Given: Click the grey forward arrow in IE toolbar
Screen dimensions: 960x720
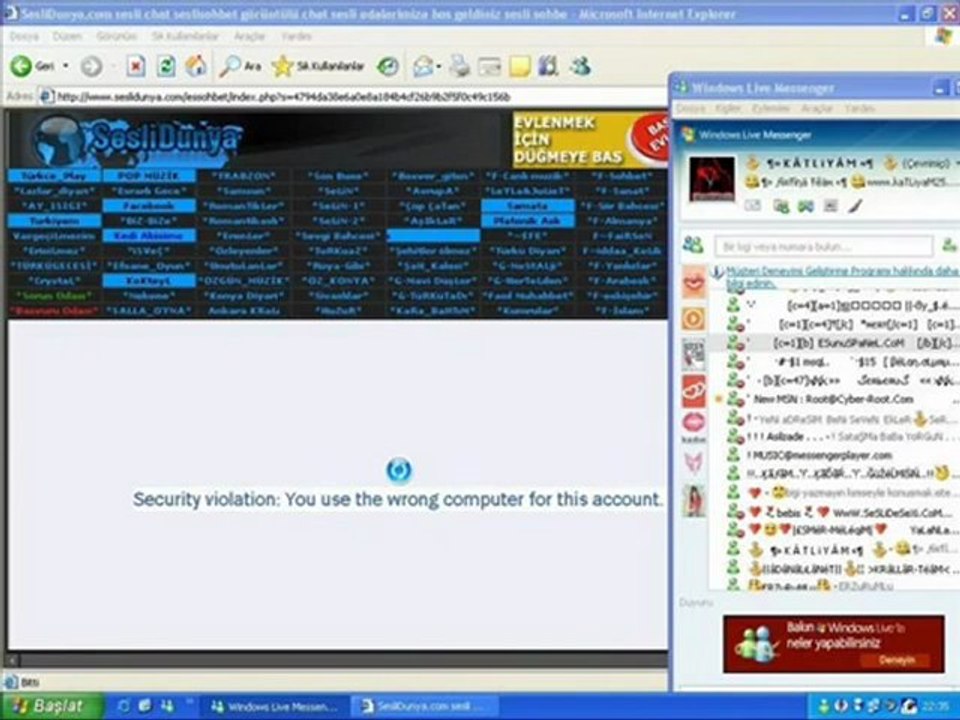Looking at the screenshot, I should coord(91,66).
